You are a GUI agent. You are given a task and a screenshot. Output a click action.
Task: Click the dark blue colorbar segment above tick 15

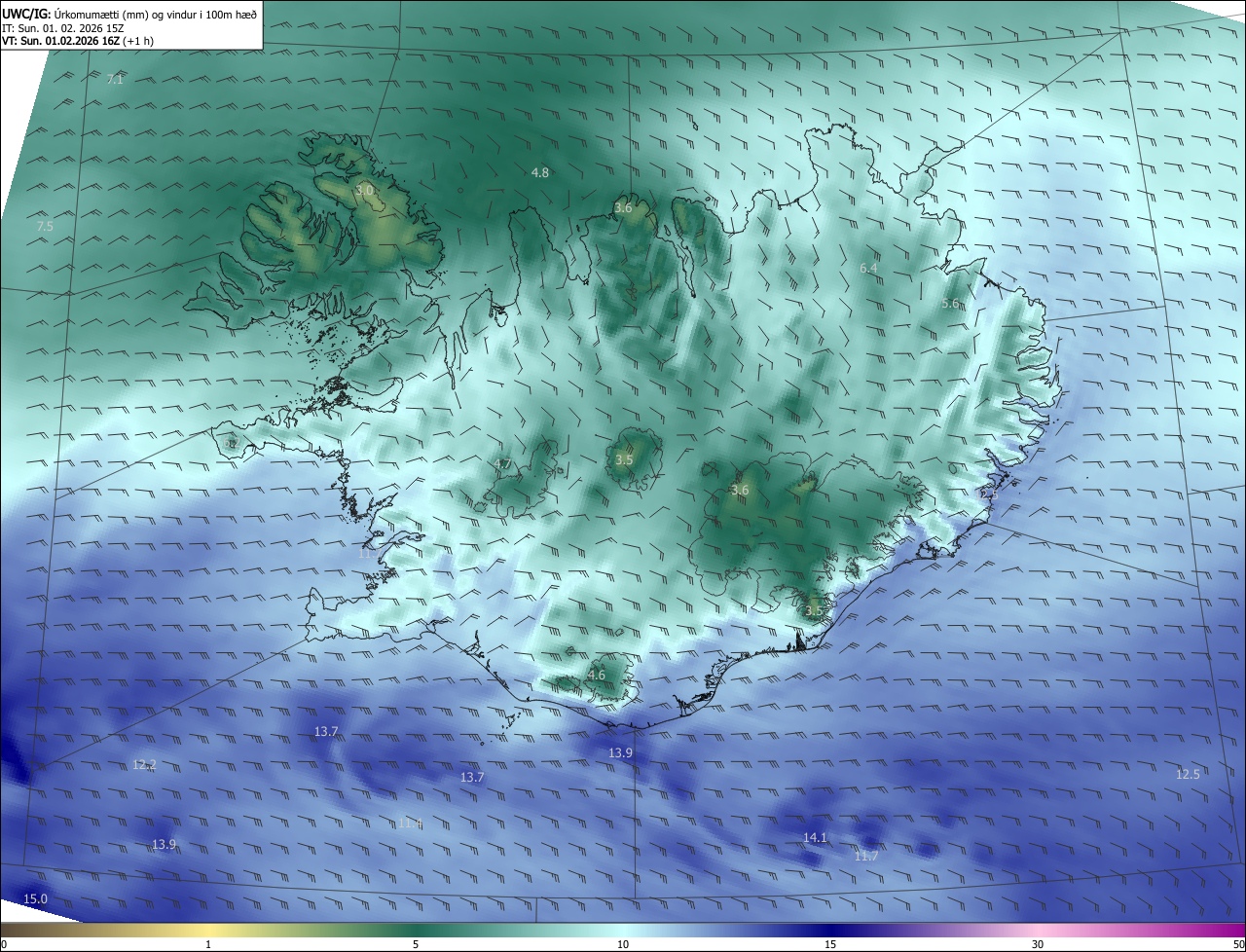(830, 931)
